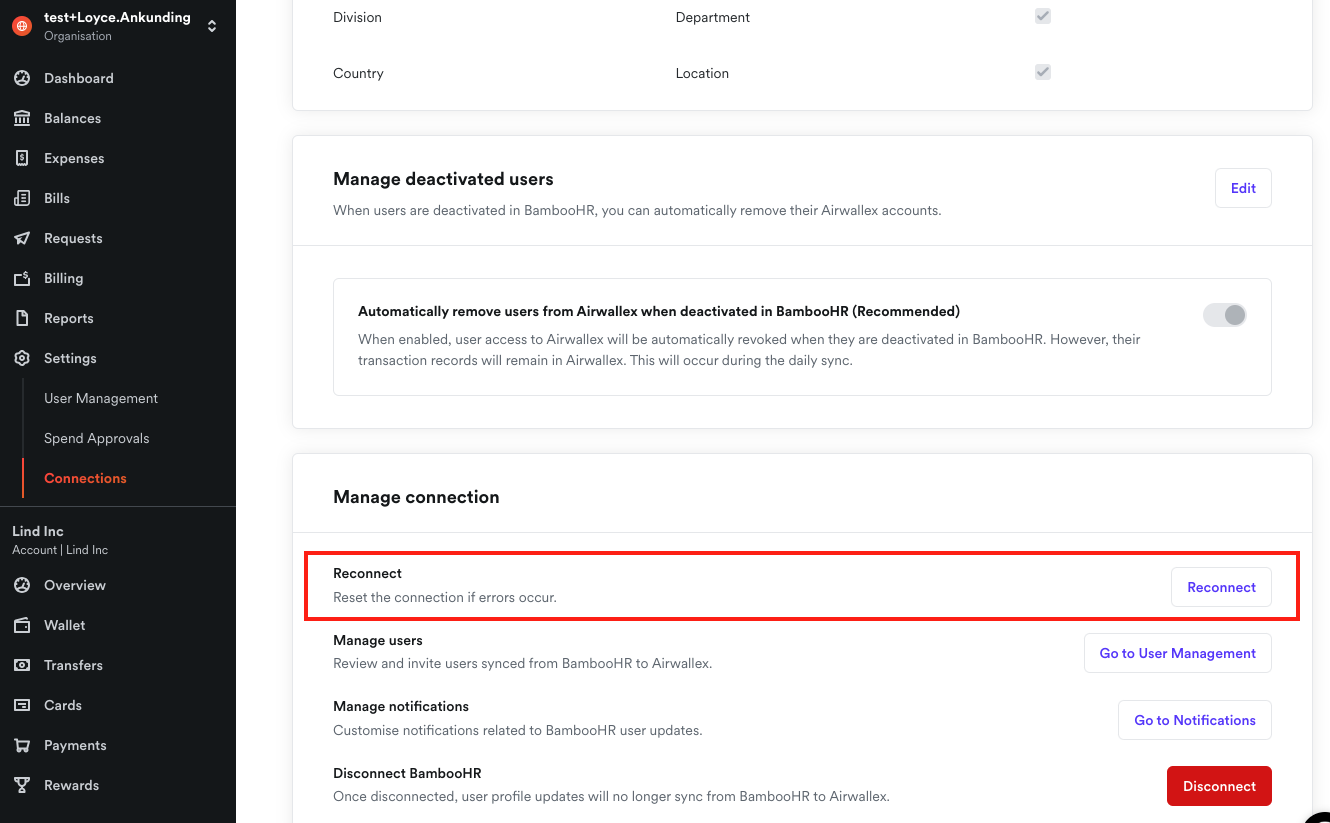
Task: Click 'Reset the connection if errors occur.' text
Action: coord(445,597)
